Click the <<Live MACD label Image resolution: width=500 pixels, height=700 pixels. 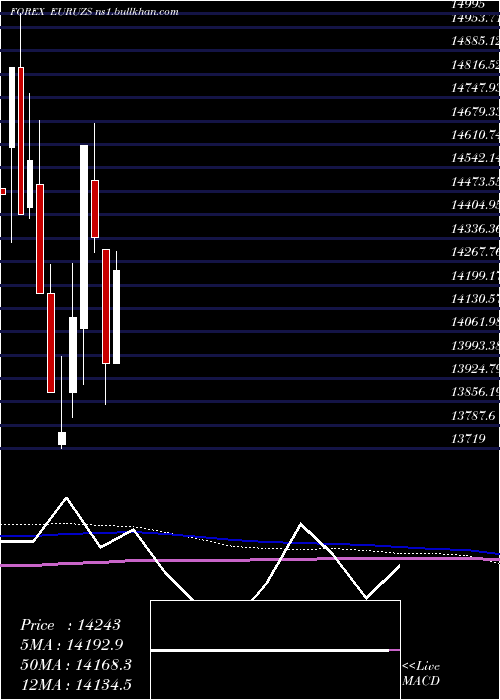(x=421, y=673)
